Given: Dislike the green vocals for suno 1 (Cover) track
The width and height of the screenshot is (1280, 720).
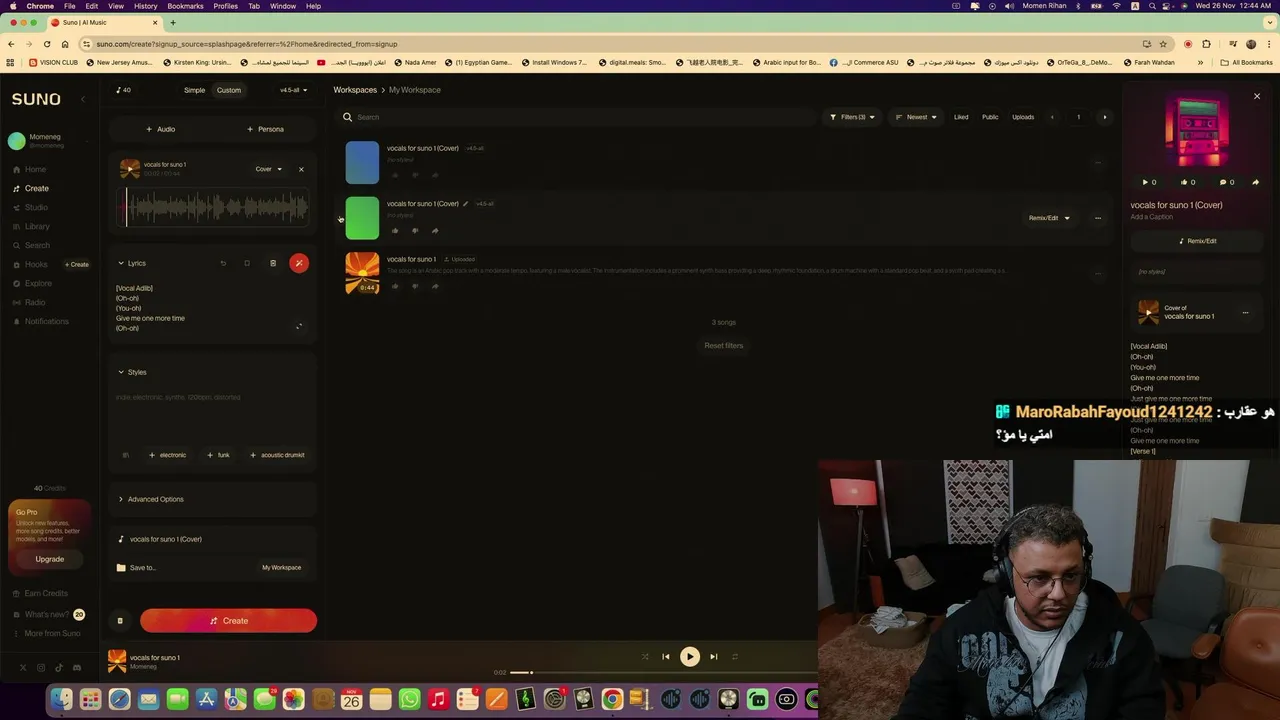Looking at the screenshot, I should click(x=415, y=231).
